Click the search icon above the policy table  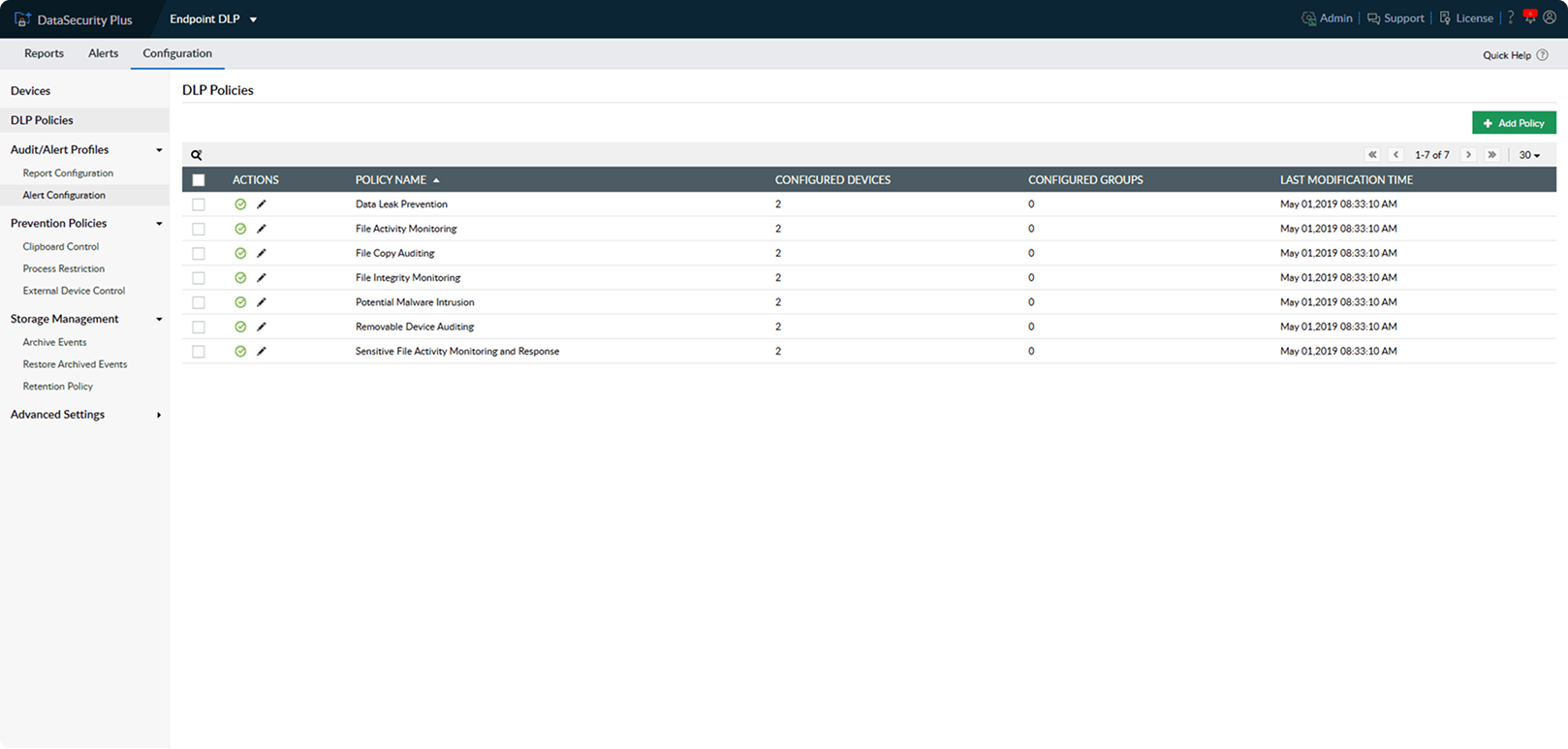coord(196,155)
